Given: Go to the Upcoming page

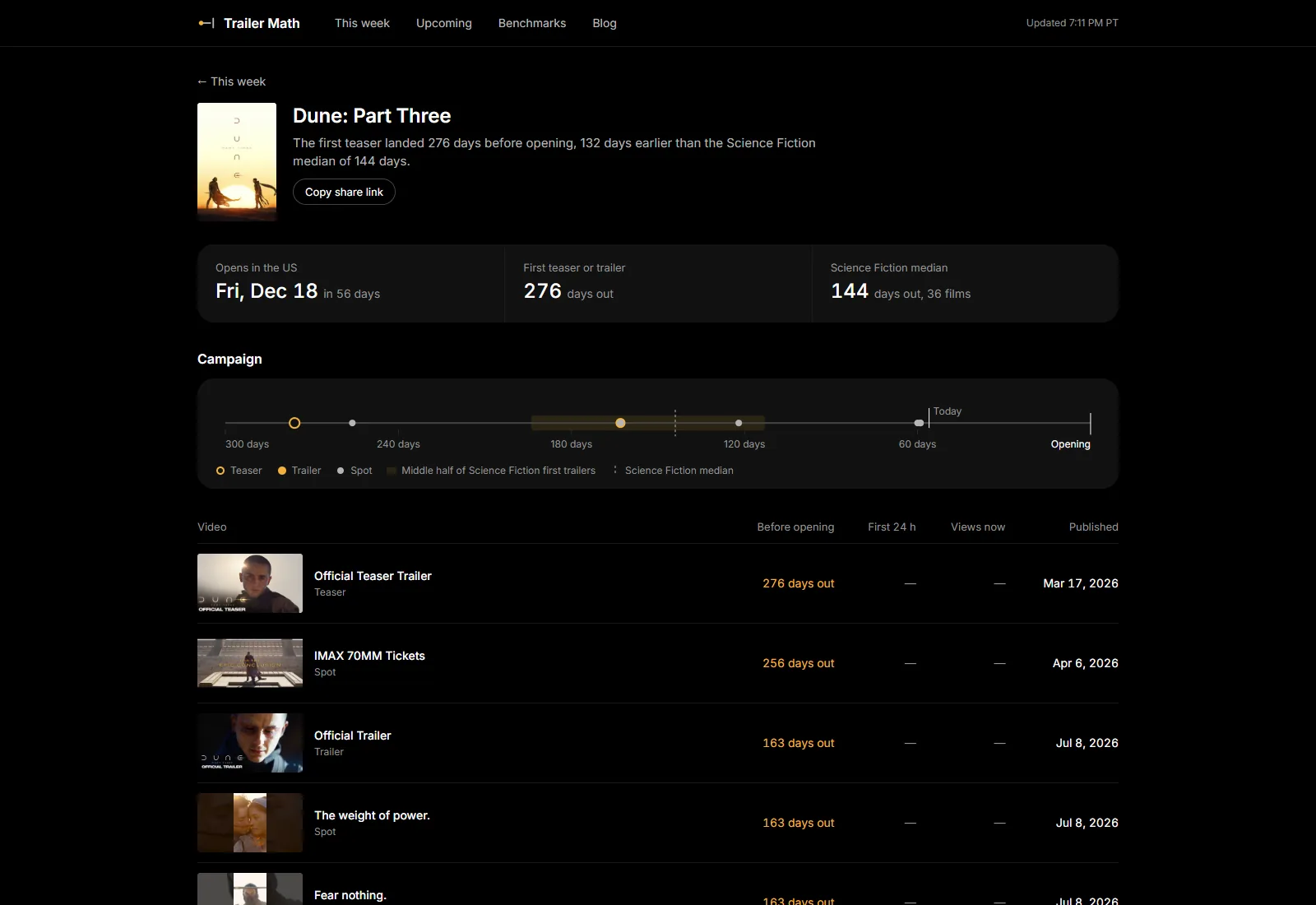Looking at the screenshot, I should pos(444,23).
